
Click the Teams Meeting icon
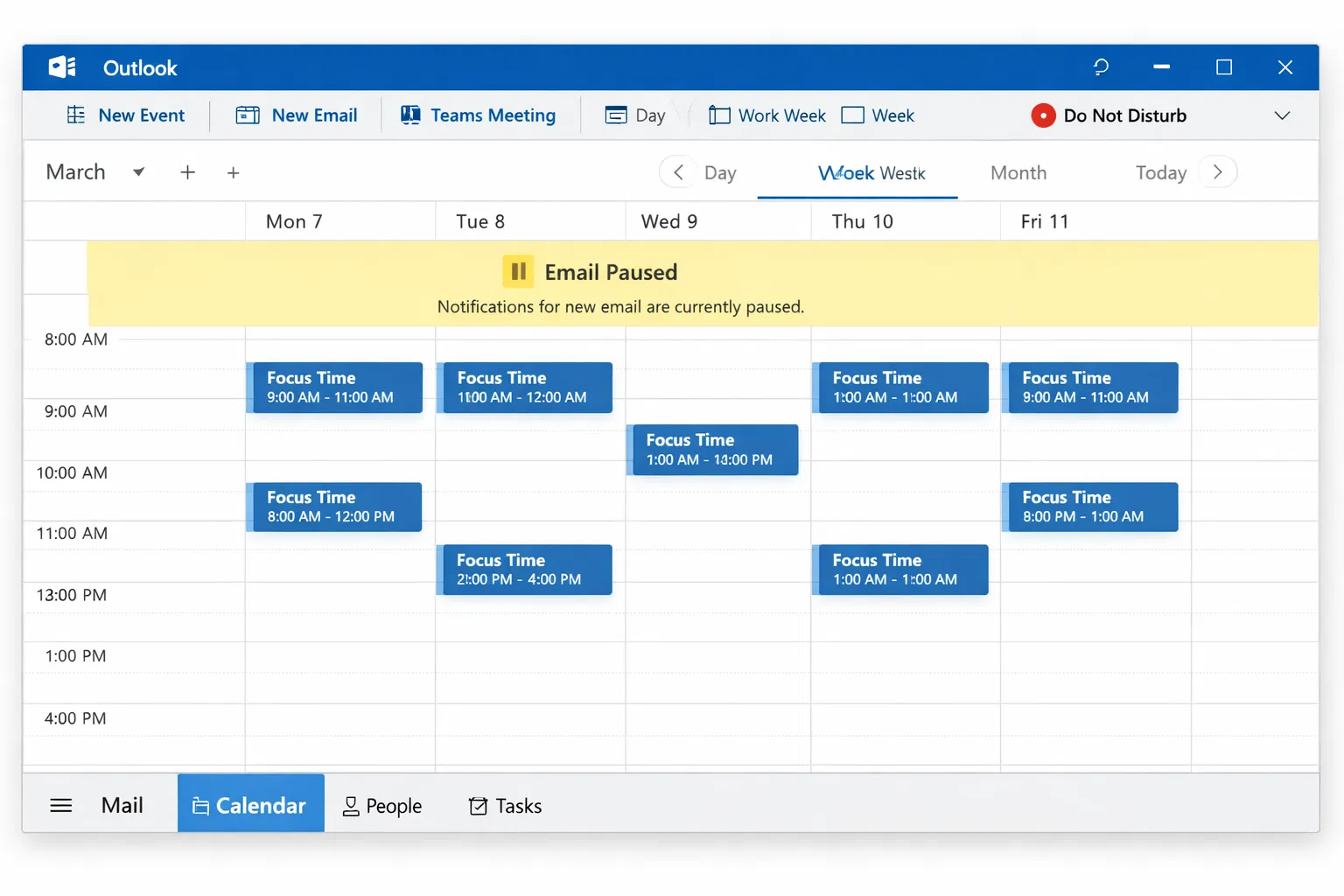point(410,115)
